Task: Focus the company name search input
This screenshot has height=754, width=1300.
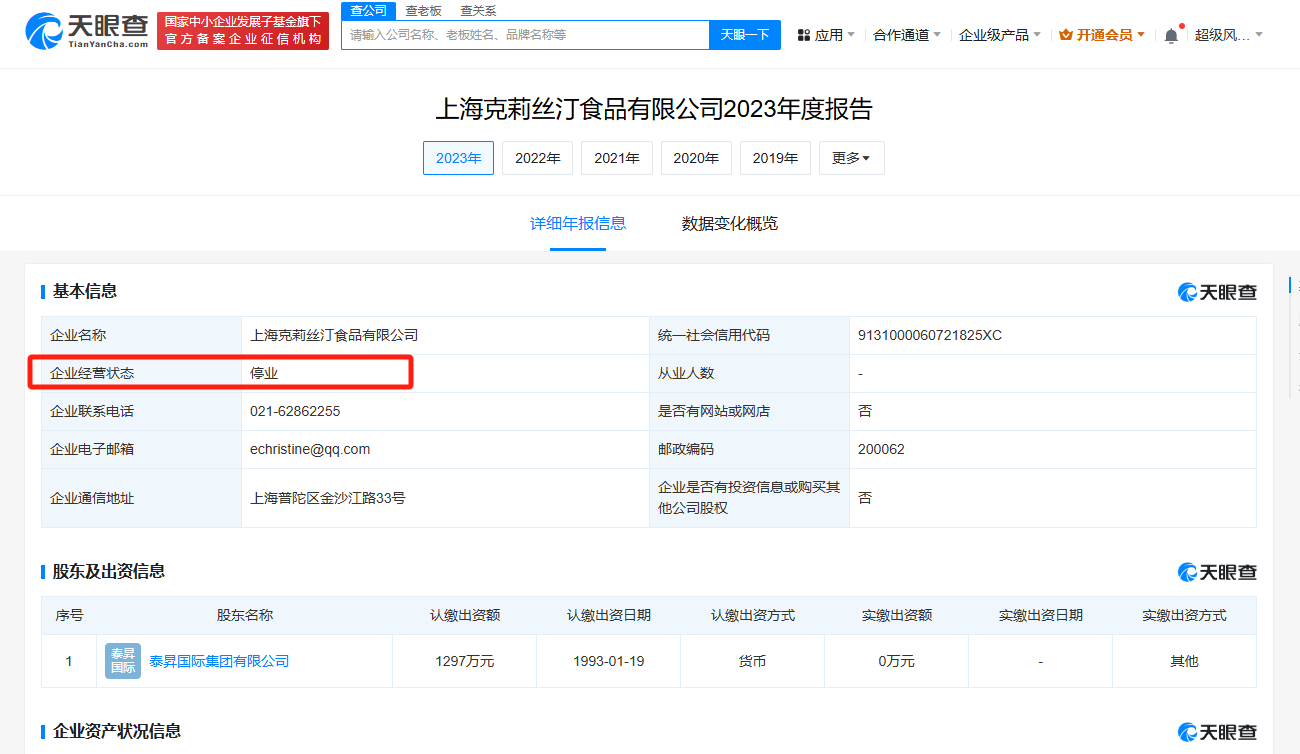Action: point(526,35)
